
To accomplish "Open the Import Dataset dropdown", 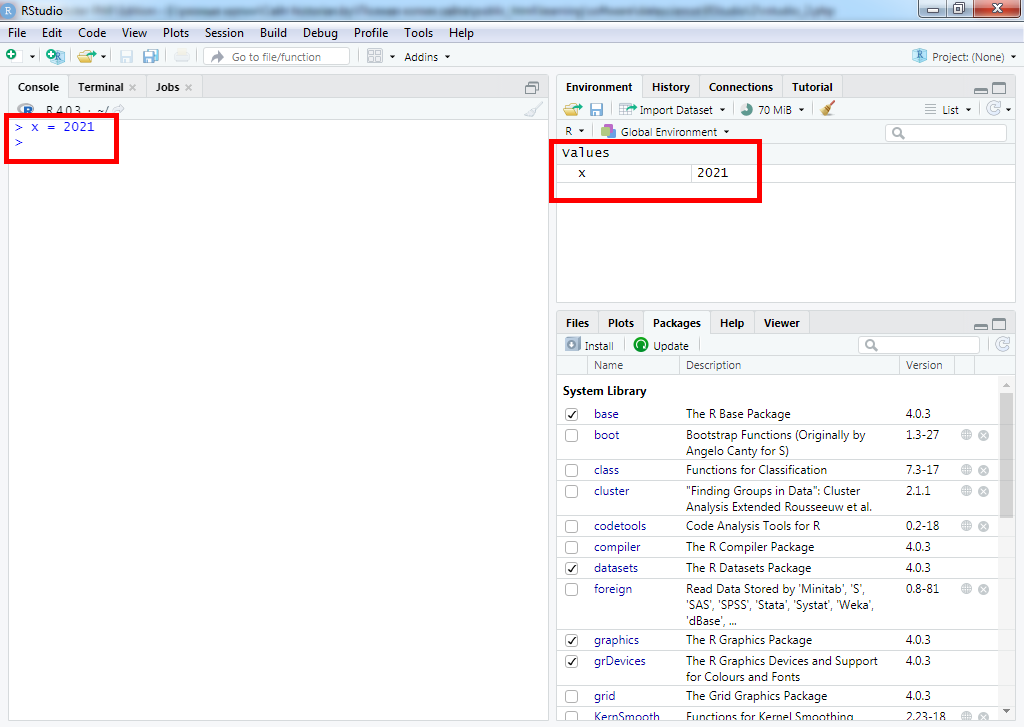I will (x=675, y=109).
